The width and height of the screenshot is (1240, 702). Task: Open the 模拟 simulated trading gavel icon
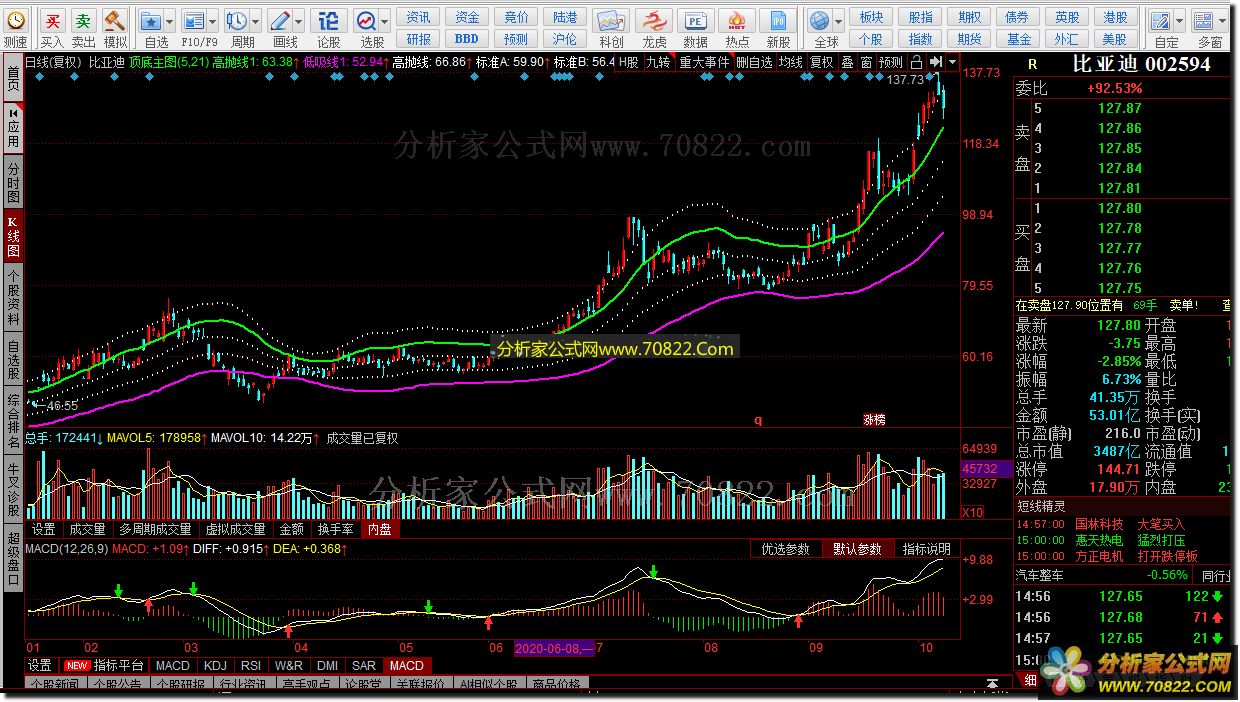[115, 20]
